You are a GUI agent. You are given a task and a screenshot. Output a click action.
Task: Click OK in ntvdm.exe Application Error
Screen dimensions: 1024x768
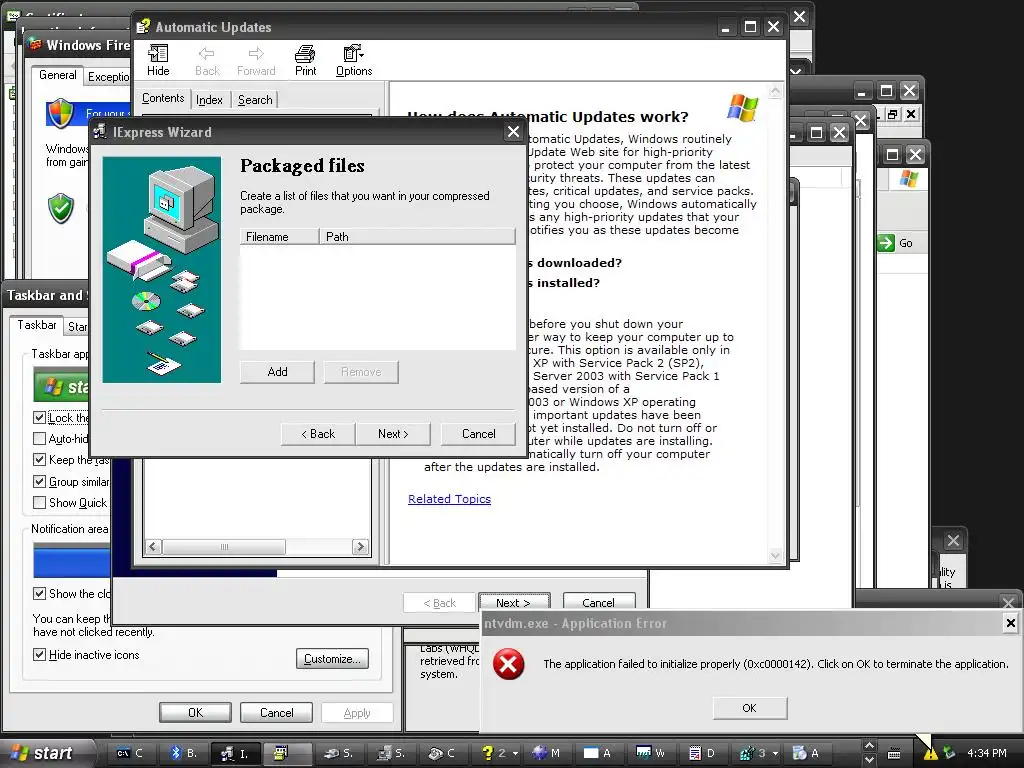pos(750,708)
